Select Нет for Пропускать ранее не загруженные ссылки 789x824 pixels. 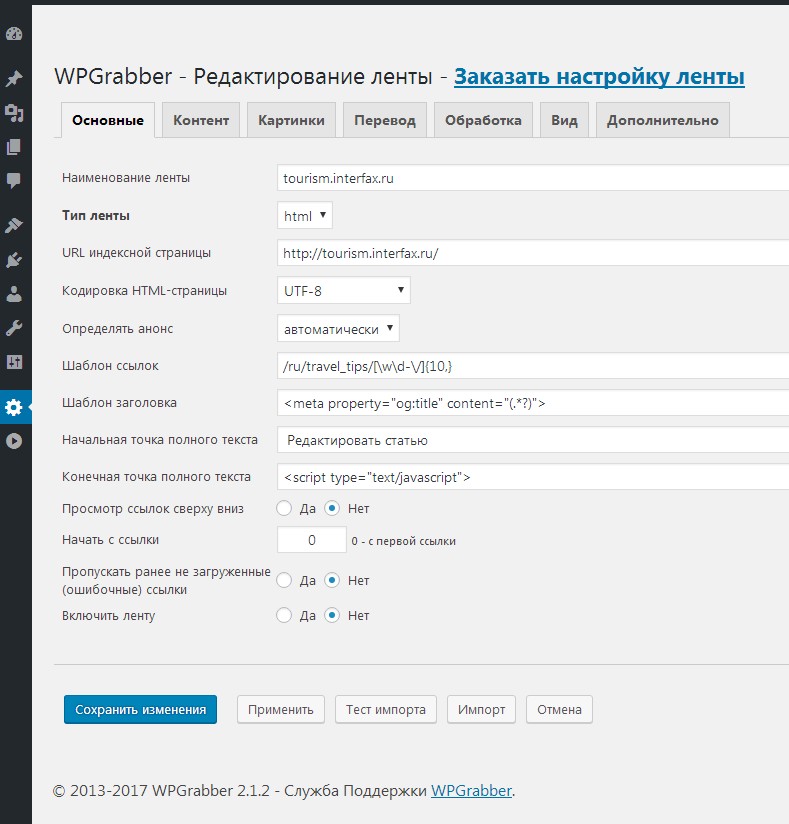click(332, 581)
